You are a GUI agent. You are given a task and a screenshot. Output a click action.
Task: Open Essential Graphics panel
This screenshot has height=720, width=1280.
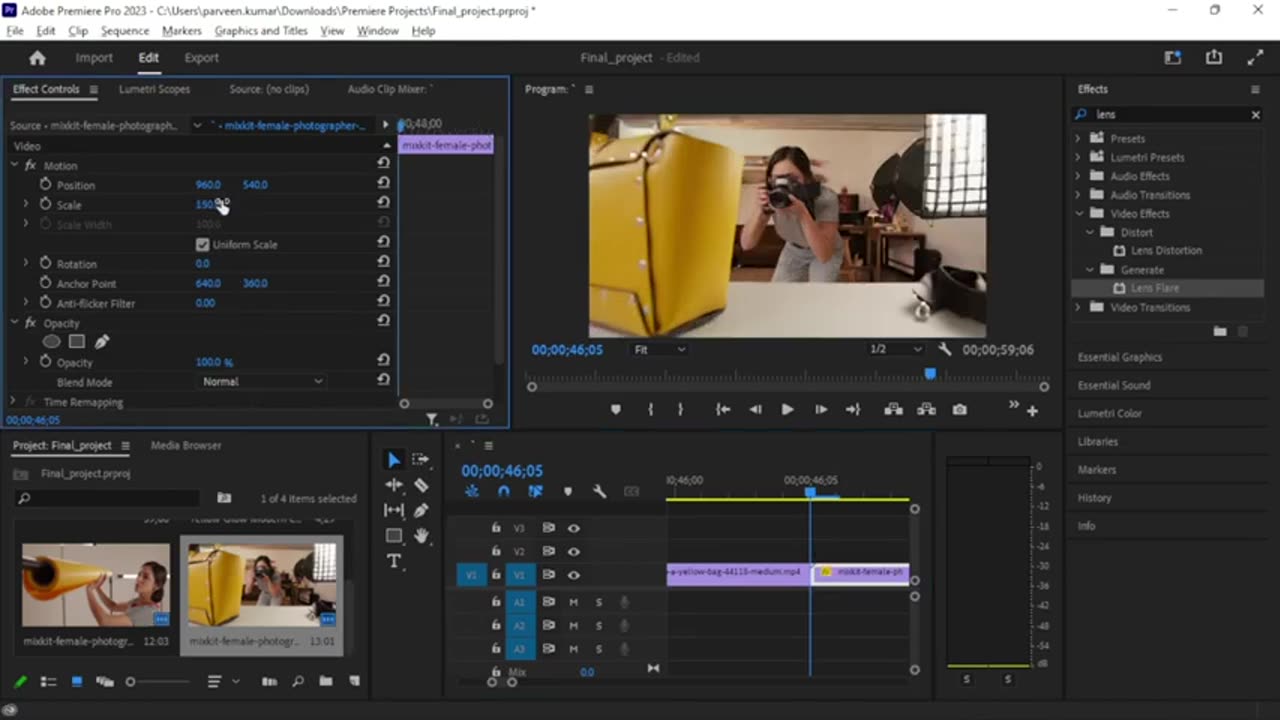click(1120, 357)
